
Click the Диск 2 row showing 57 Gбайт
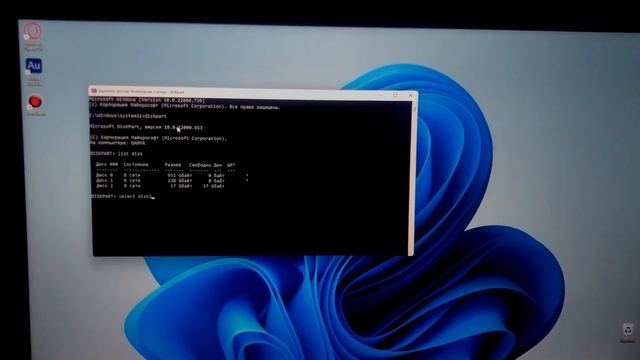160,186
